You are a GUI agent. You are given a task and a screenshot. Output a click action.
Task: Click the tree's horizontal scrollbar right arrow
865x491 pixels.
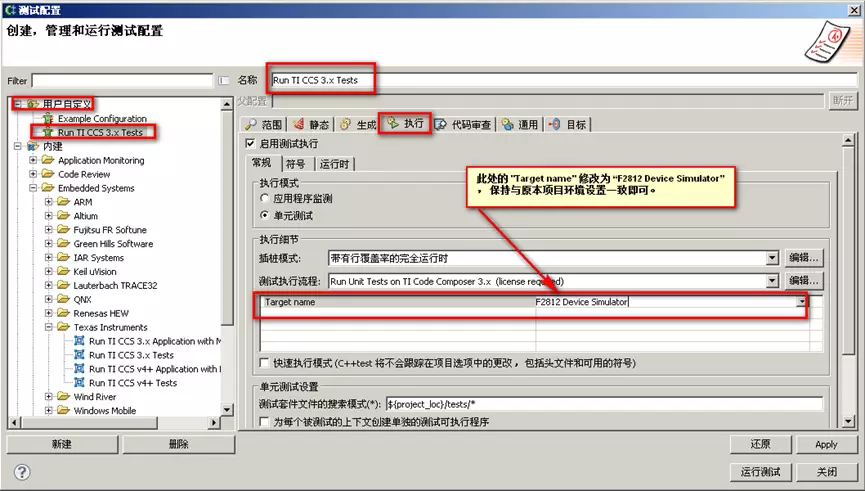pos(214,423)
